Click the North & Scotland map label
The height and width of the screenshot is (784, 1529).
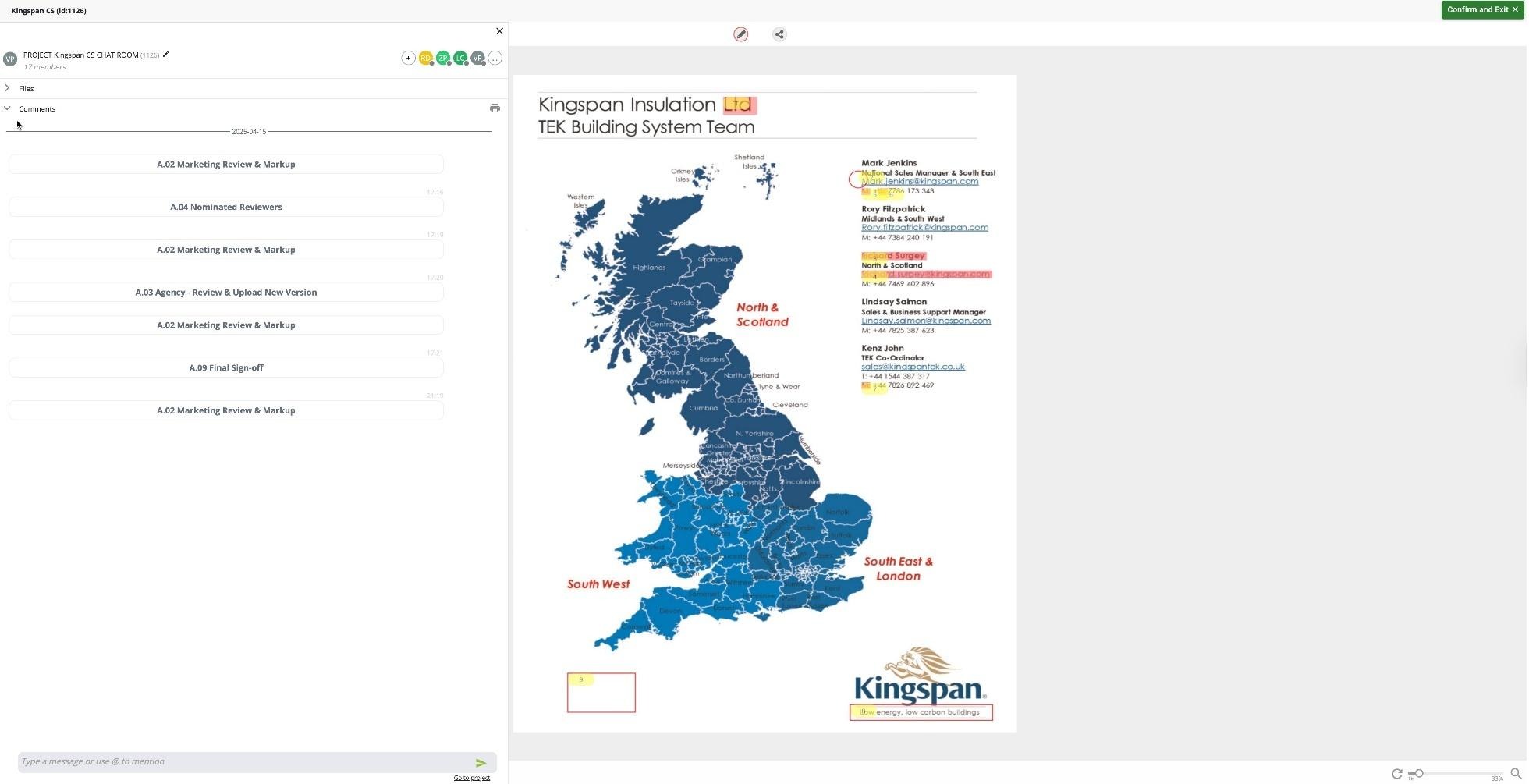pyautogui.click(x=762, y=314)
